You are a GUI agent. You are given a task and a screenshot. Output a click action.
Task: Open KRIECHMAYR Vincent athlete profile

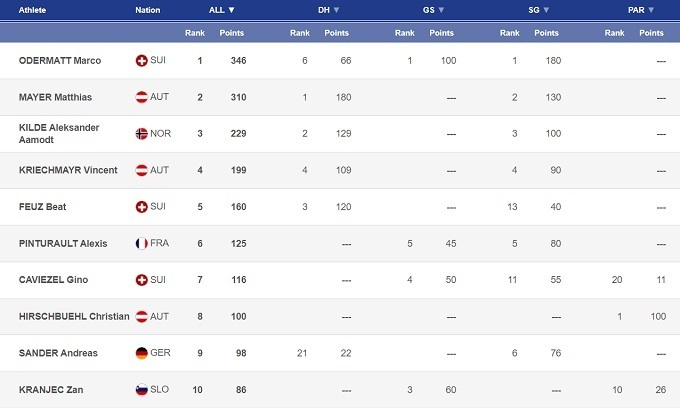point(68,170)
